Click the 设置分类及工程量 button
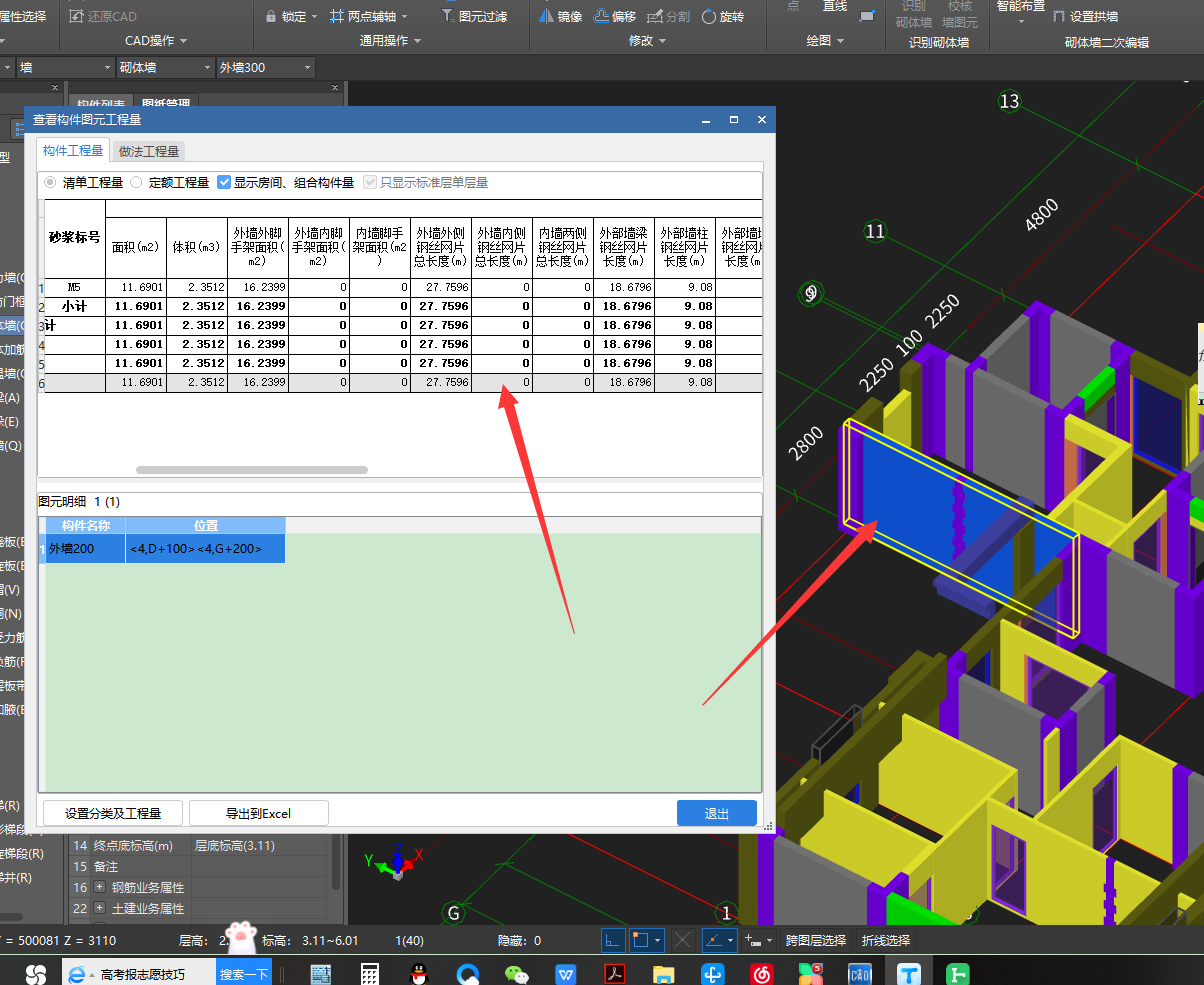Viewport: 1204px width, 985px height. pos(113,813)
